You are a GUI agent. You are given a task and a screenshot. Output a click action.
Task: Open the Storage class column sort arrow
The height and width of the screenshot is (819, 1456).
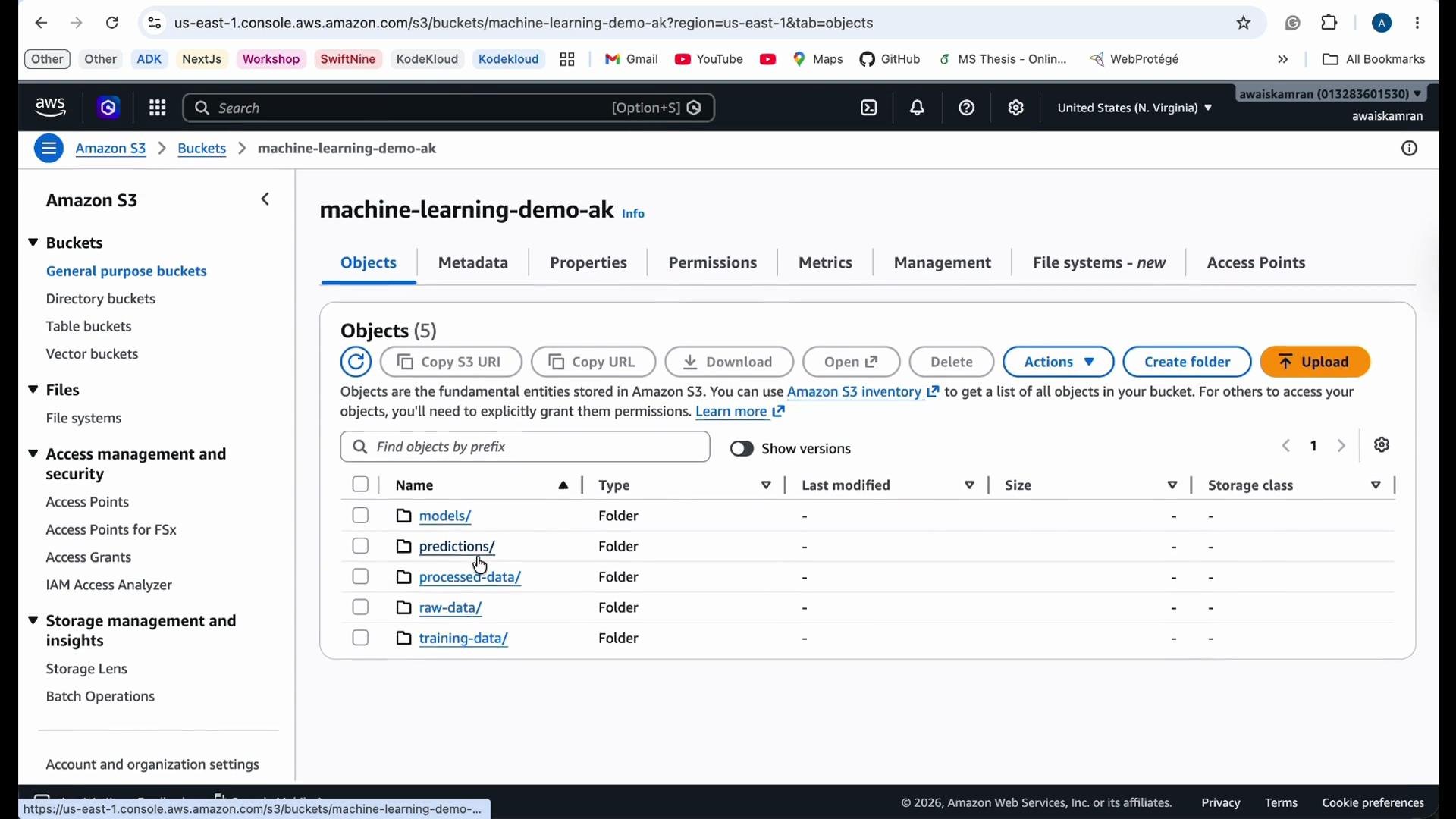click(x=1377, y=486)
